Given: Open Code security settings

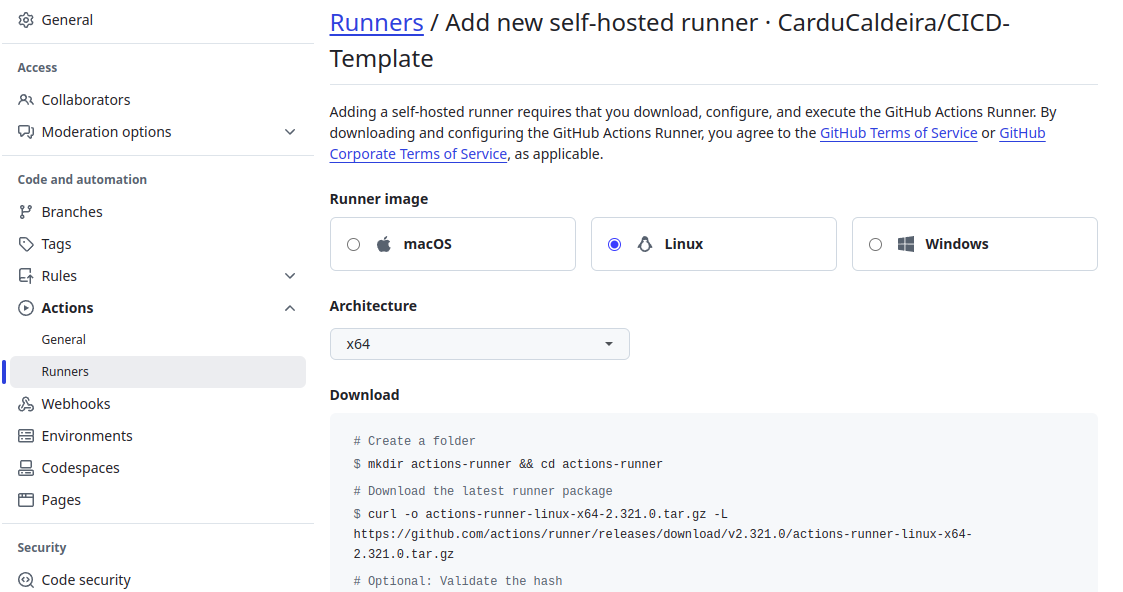Looking at the screenshot, I should point(158,580).
